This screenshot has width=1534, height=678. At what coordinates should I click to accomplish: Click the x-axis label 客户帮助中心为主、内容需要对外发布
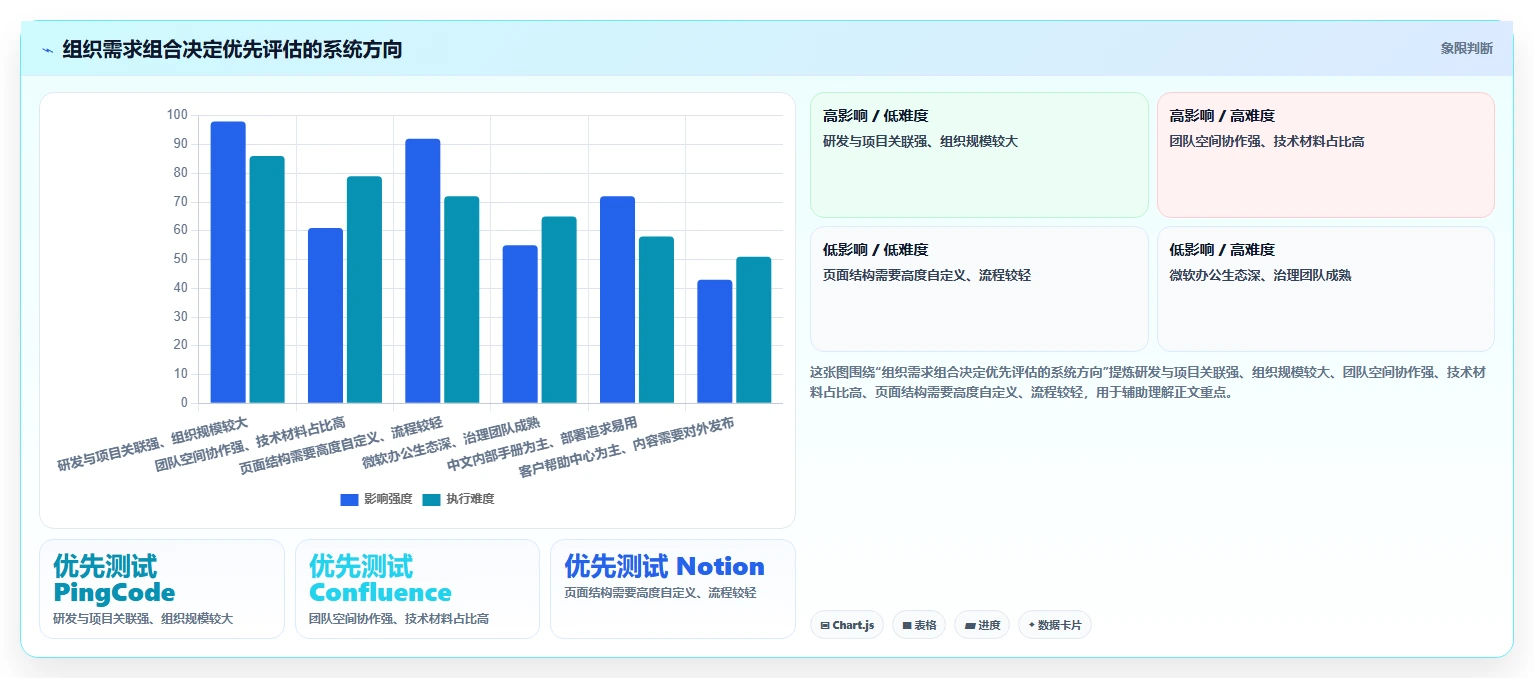point(626,447)
